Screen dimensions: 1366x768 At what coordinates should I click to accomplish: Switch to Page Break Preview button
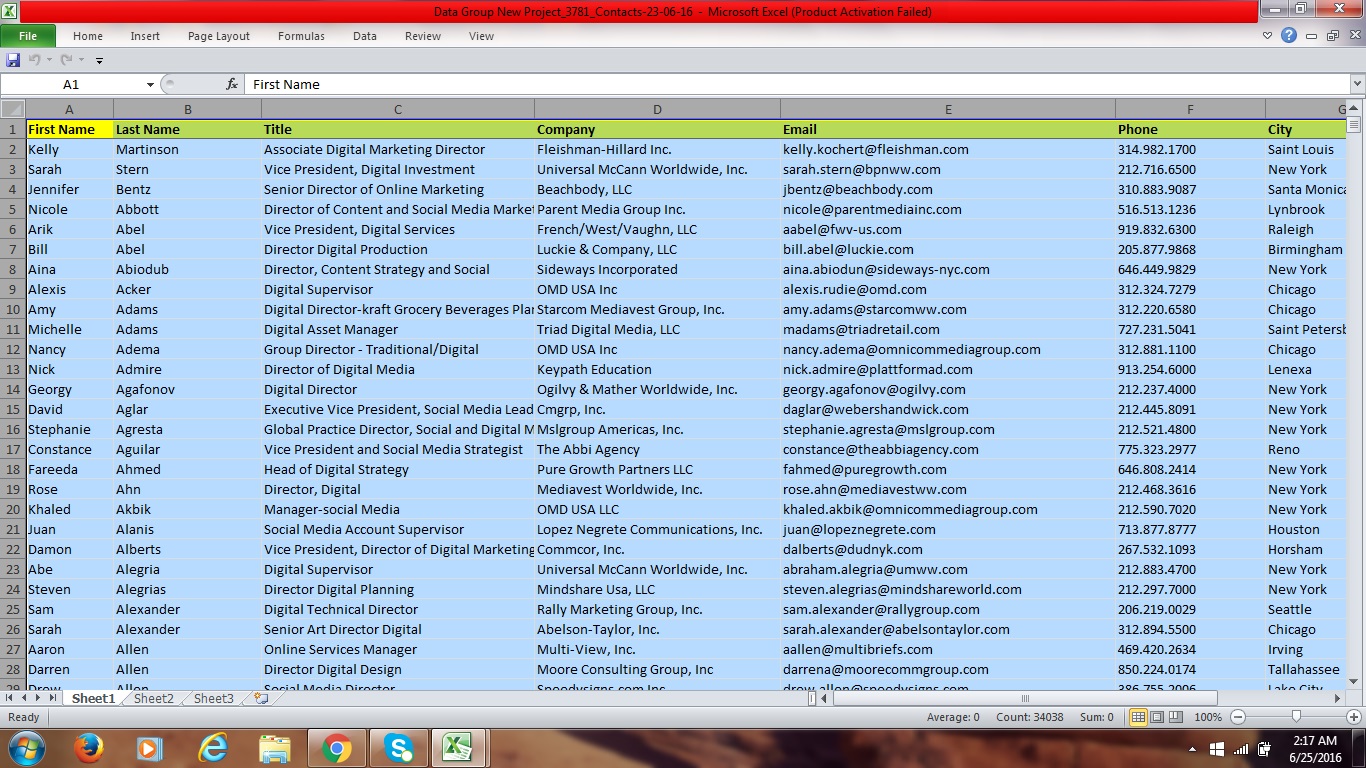[x=1175, y=717]
